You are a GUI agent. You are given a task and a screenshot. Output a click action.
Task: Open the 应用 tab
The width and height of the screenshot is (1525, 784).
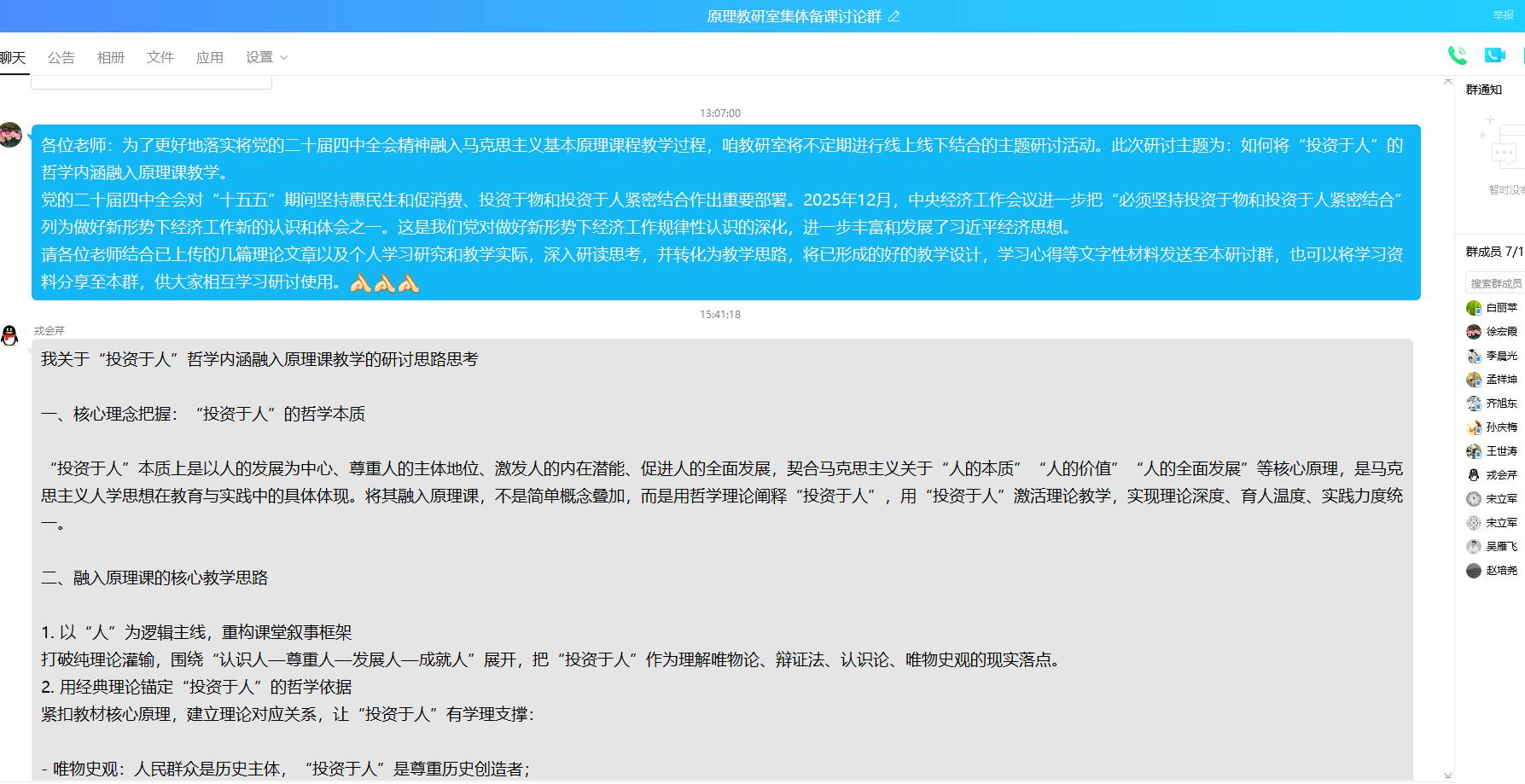click(x=210, y=57)
